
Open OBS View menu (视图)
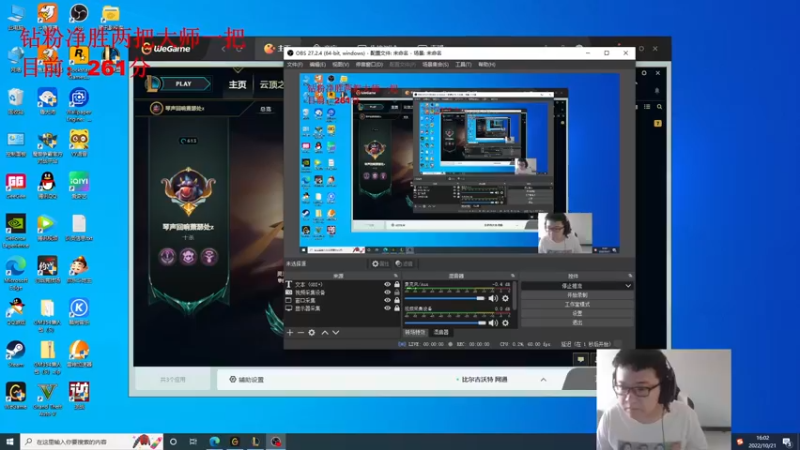[x=340, y=65]
